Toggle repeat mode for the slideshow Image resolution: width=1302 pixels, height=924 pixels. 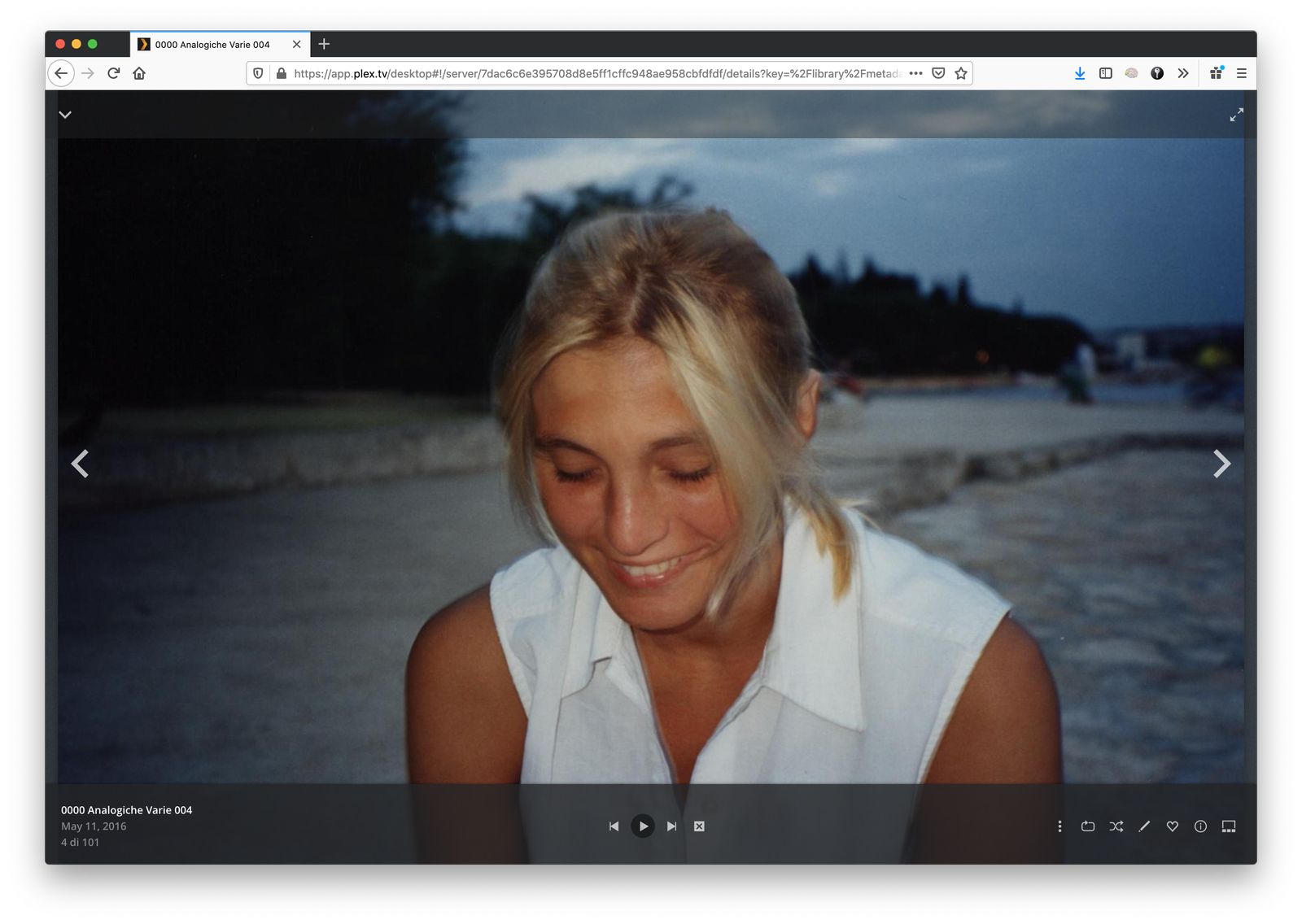click(1087, 826)
